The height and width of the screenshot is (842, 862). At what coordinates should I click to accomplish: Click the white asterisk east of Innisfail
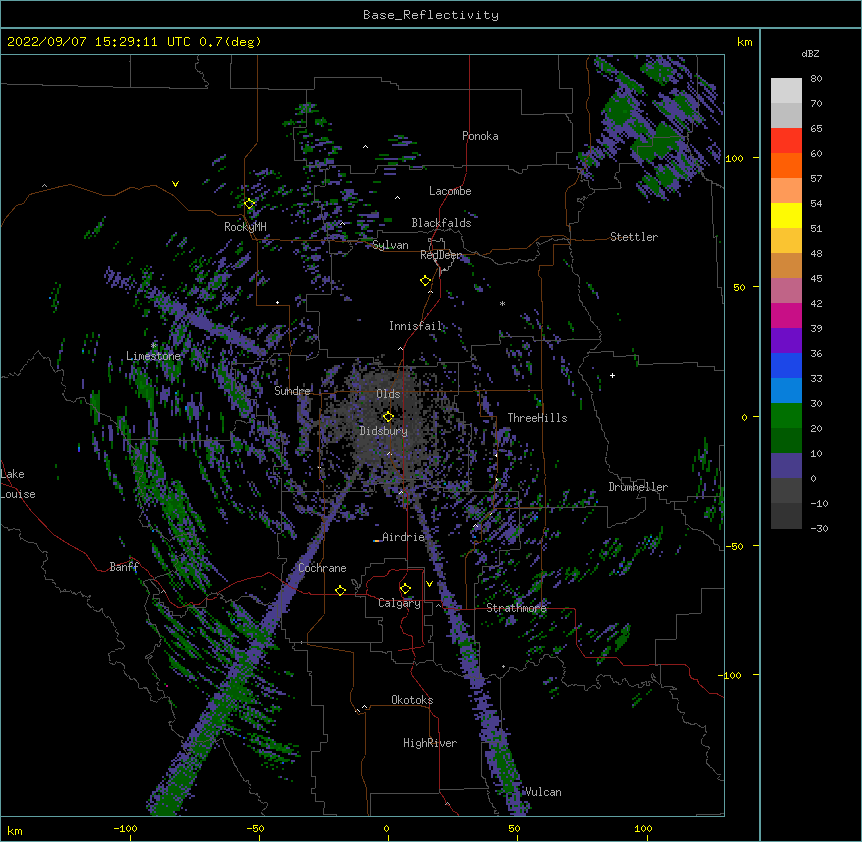tap(502, 303)
